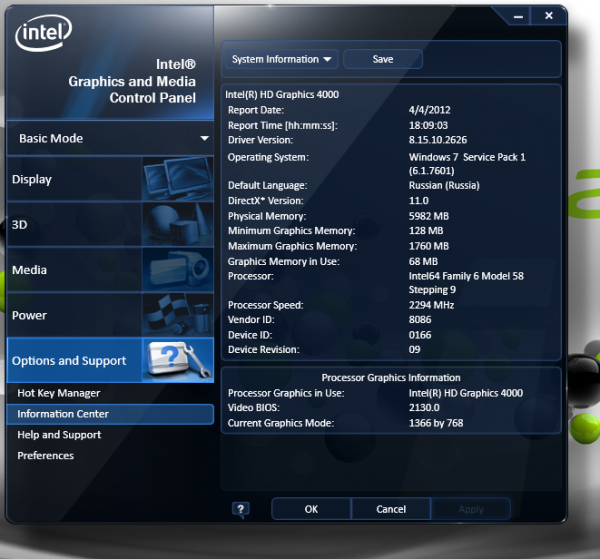Select Options and Support menu label

[69, 361]
